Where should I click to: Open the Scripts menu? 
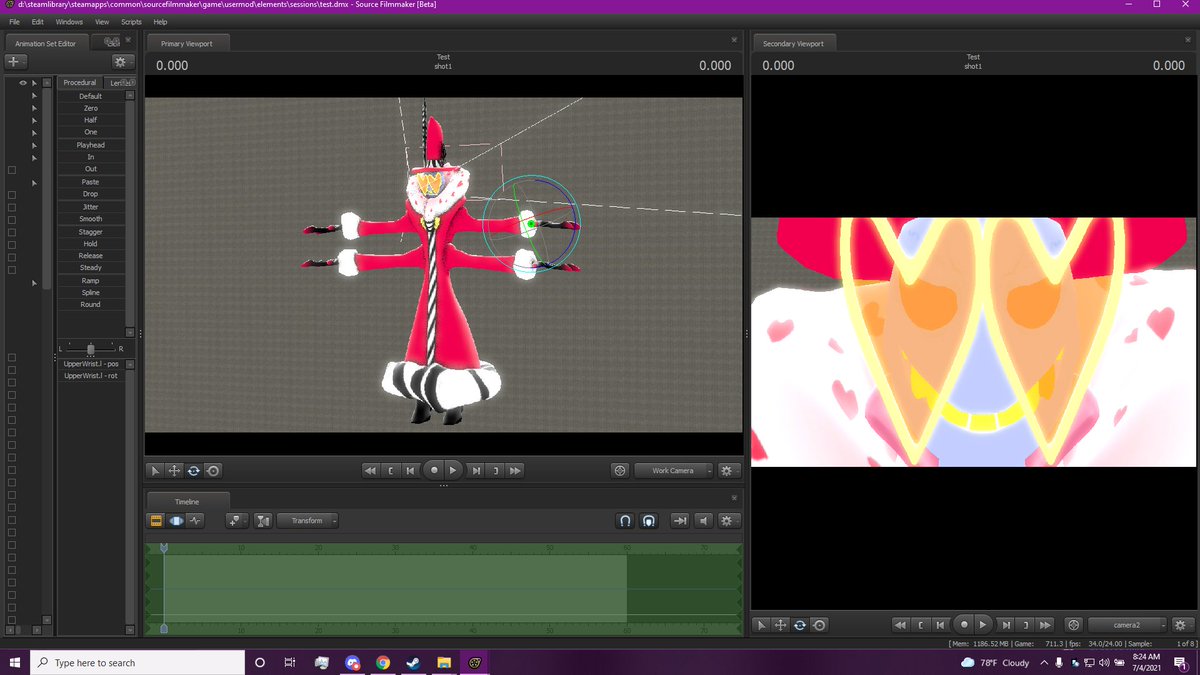coord(131,21)
